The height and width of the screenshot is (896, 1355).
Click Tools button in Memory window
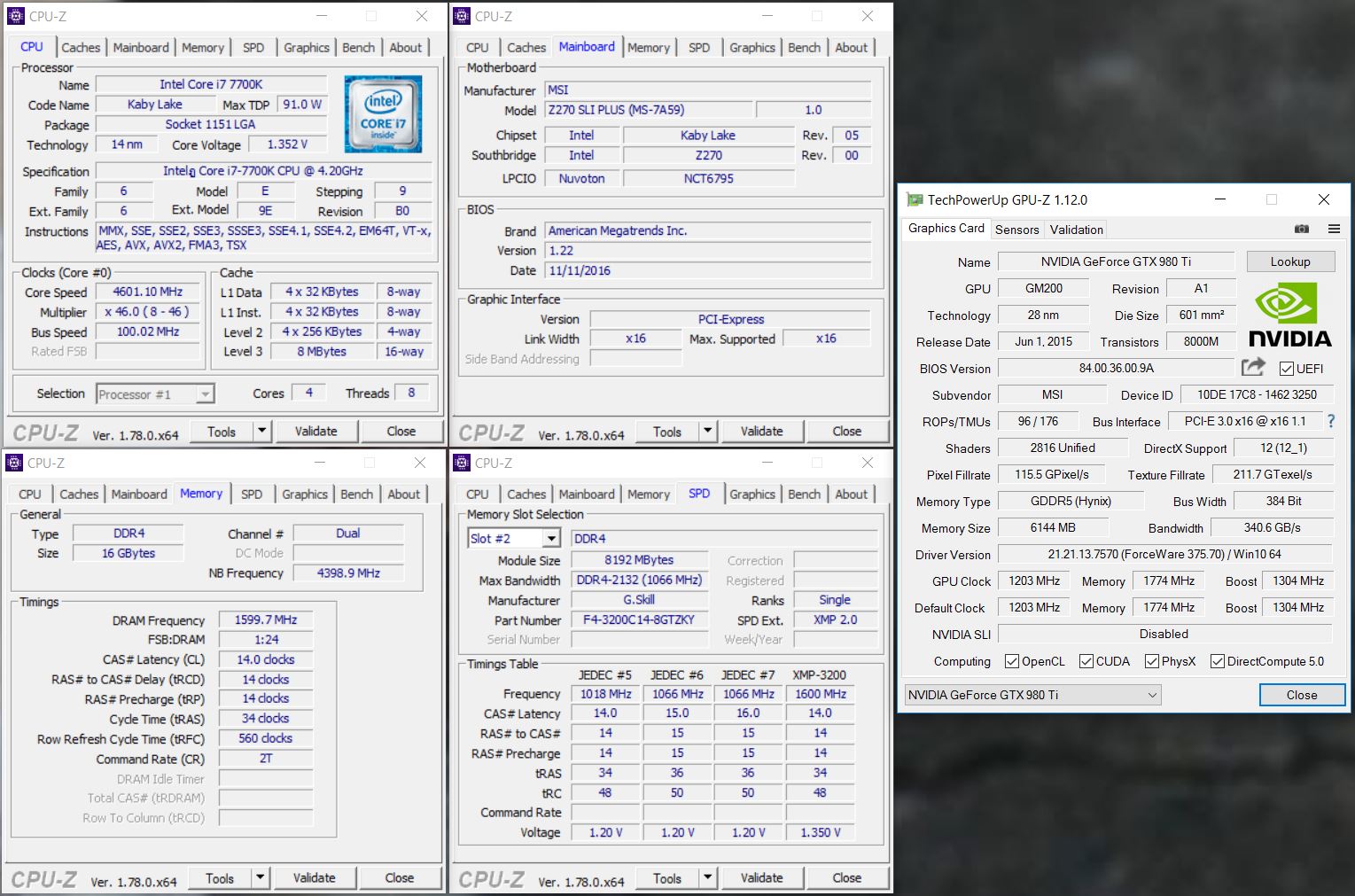[x=220, y=877]
